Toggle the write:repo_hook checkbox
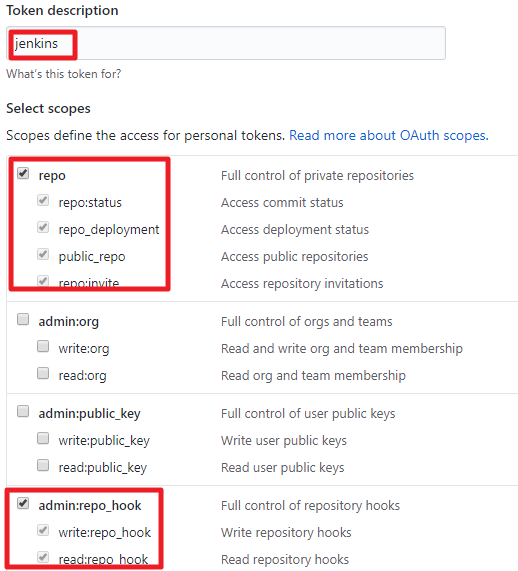The image size is (518, 571). 43,530
